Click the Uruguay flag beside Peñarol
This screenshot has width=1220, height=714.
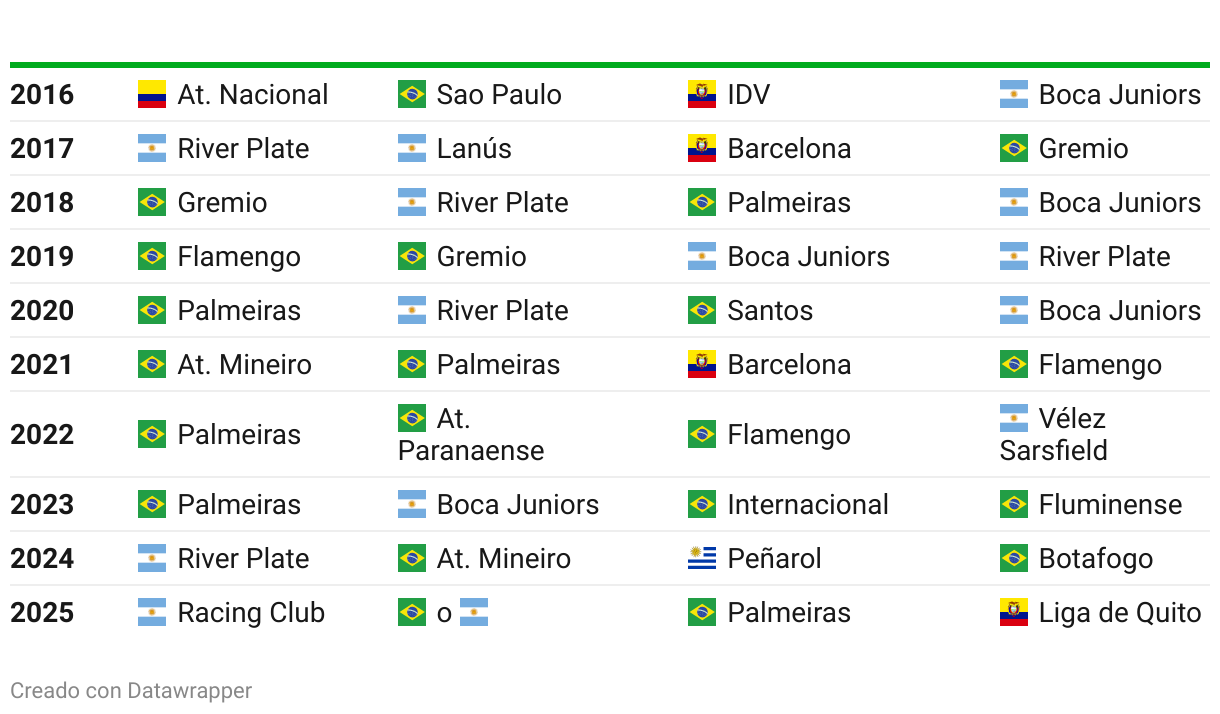(702, 558)
